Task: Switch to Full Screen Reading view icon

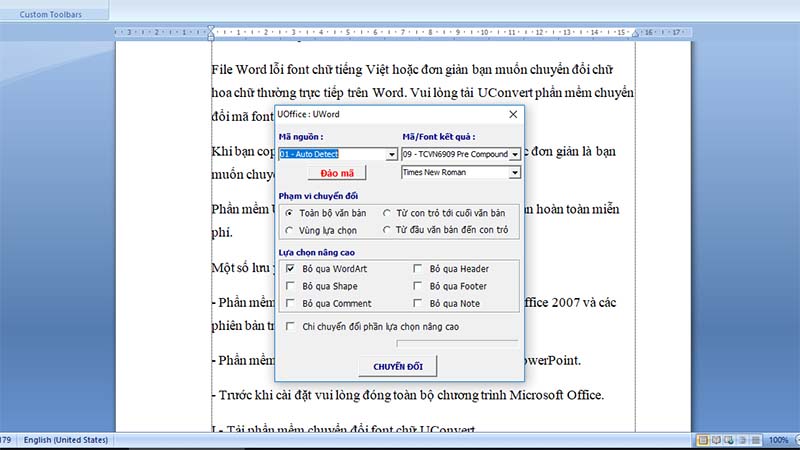Action: point(716,440)
